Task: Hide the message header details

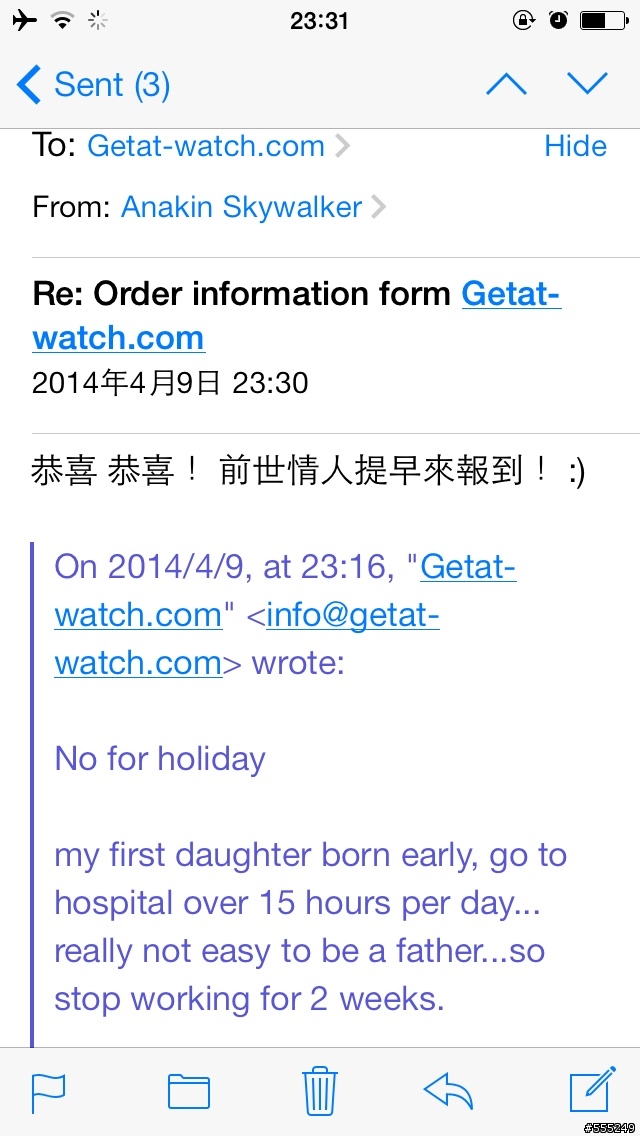Action: (575, 146)
